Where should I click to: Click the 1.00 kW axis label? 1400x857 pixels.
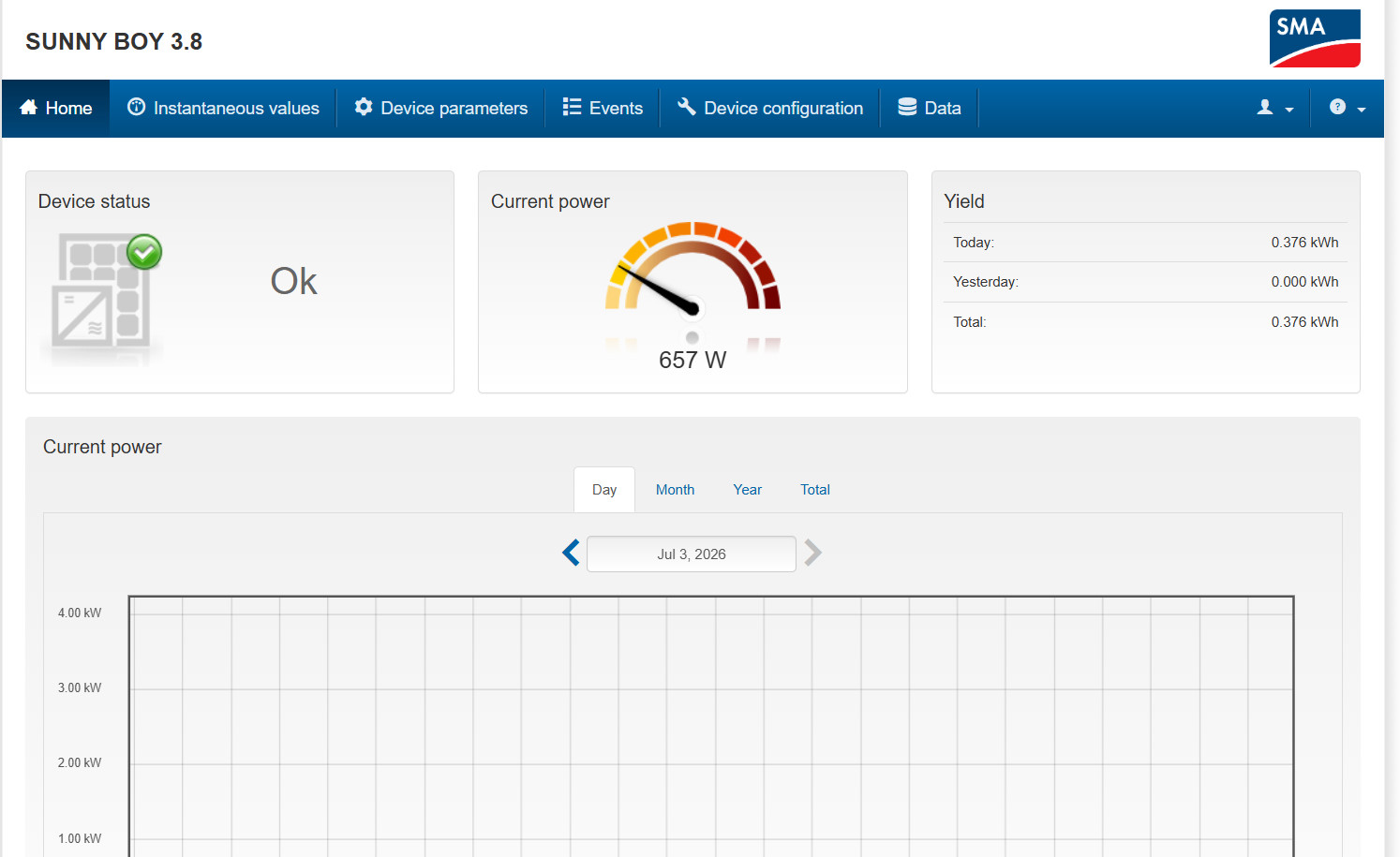[x=80, y=838]
